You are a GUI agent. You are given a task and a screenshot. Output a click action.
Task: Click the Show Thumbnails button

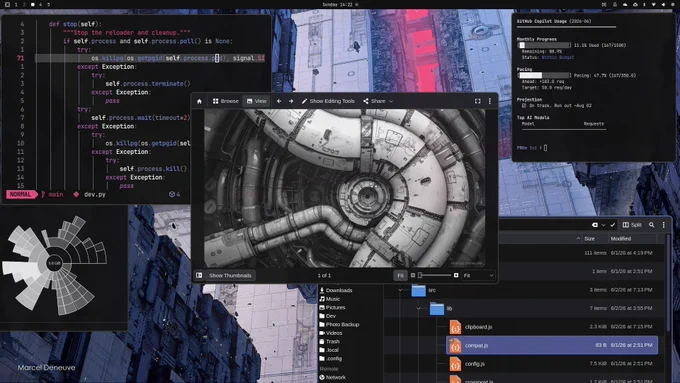tap(230, 275)
